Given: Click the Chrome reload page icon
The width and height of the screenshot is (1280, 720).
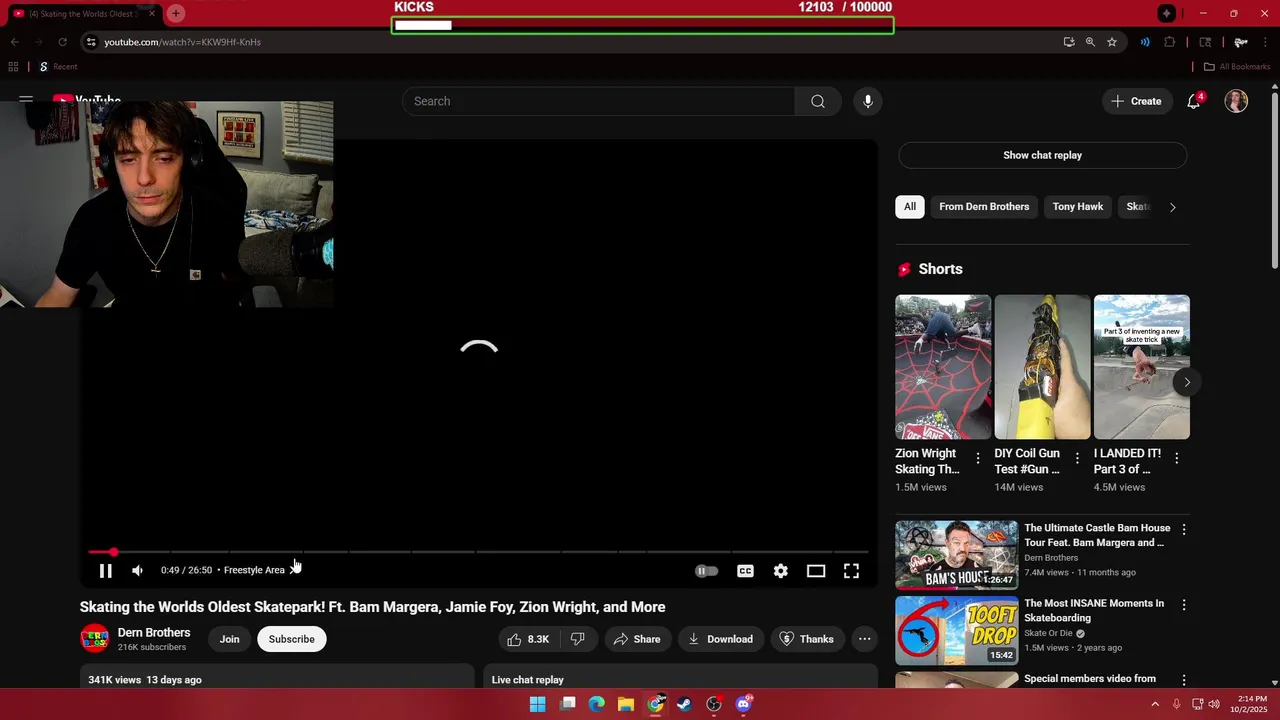Looking at the screenshot, I should click(62, 42).
